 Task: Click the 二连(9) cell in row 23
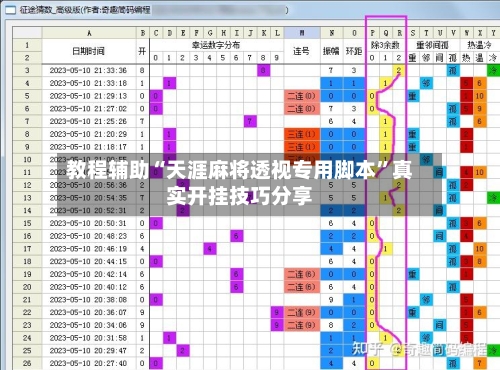pyautogui.click(x=302, y=325)
